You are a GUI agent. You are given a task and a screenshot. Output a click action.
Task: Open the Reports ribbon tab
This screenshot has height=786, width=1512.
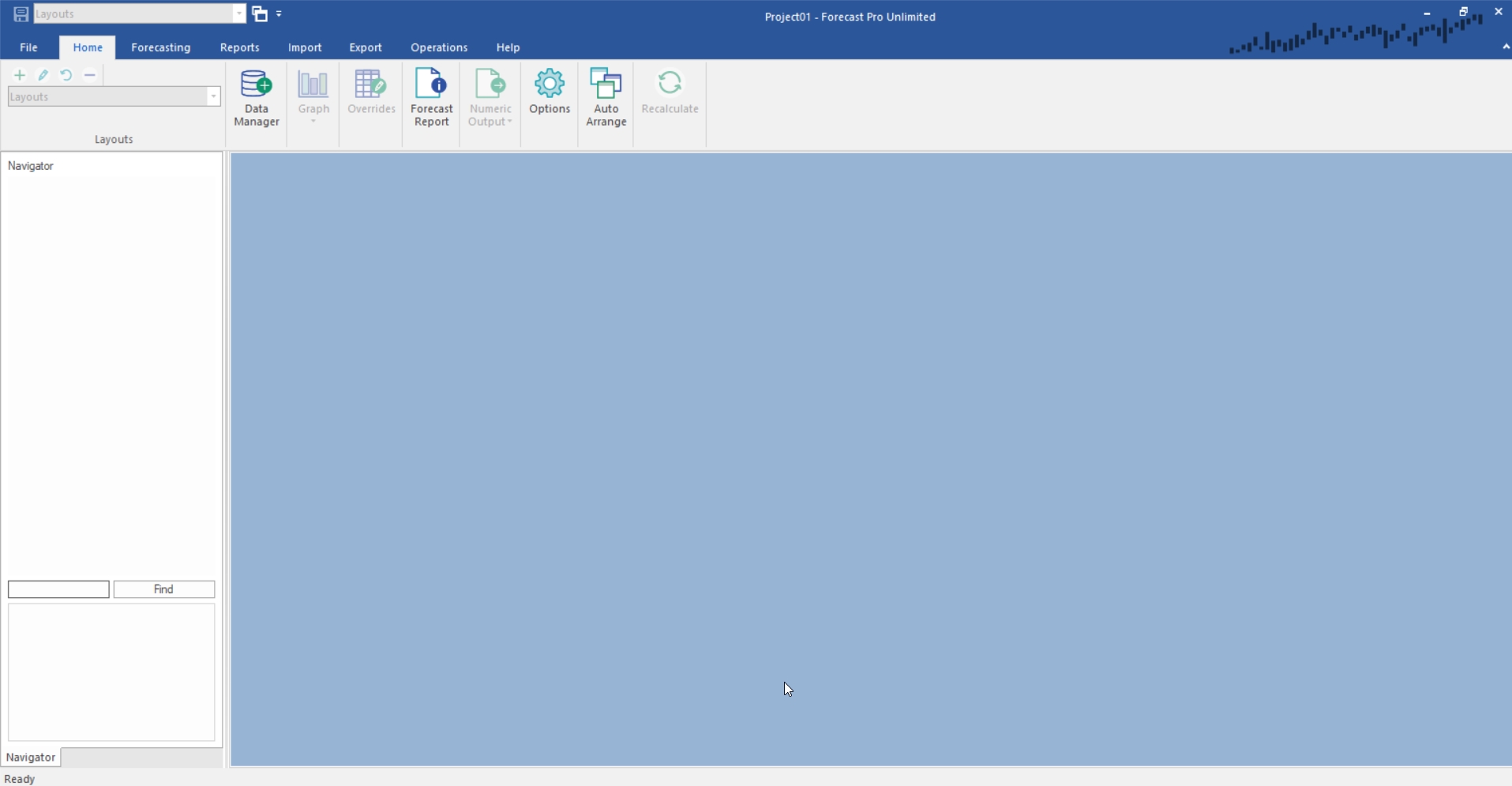239,47
